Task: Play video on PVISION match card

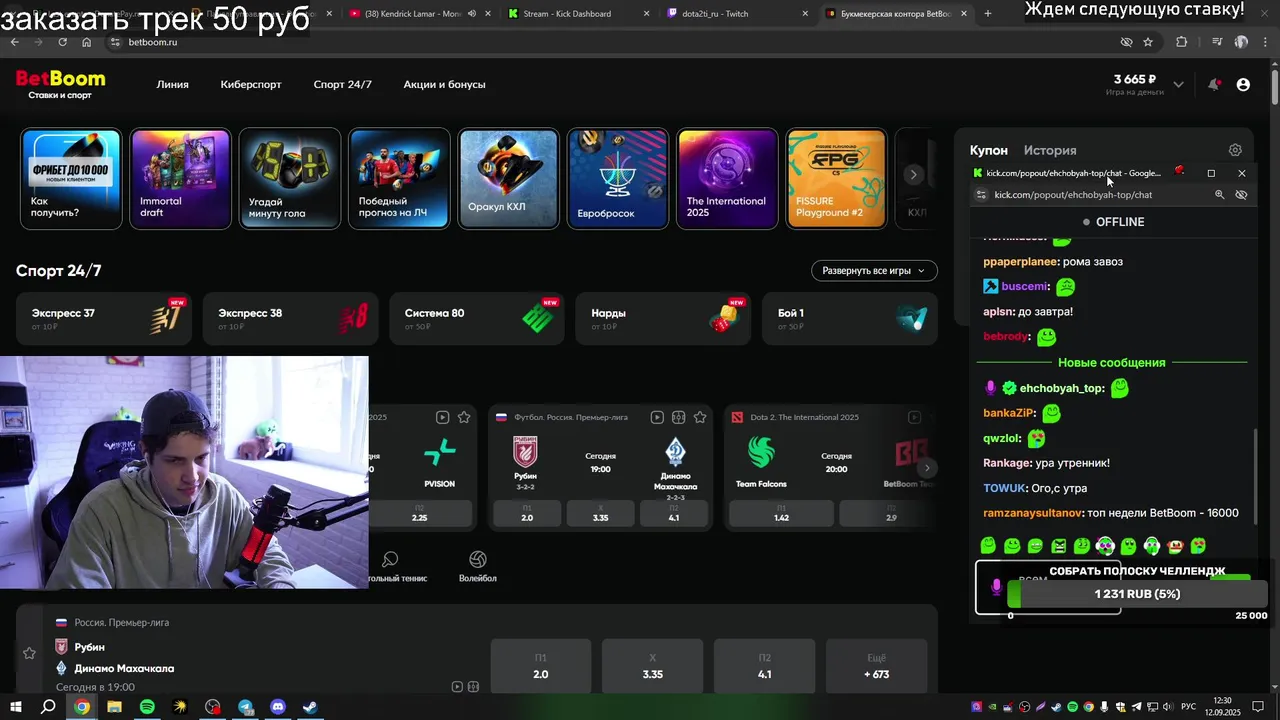Action: coord(442,417)
